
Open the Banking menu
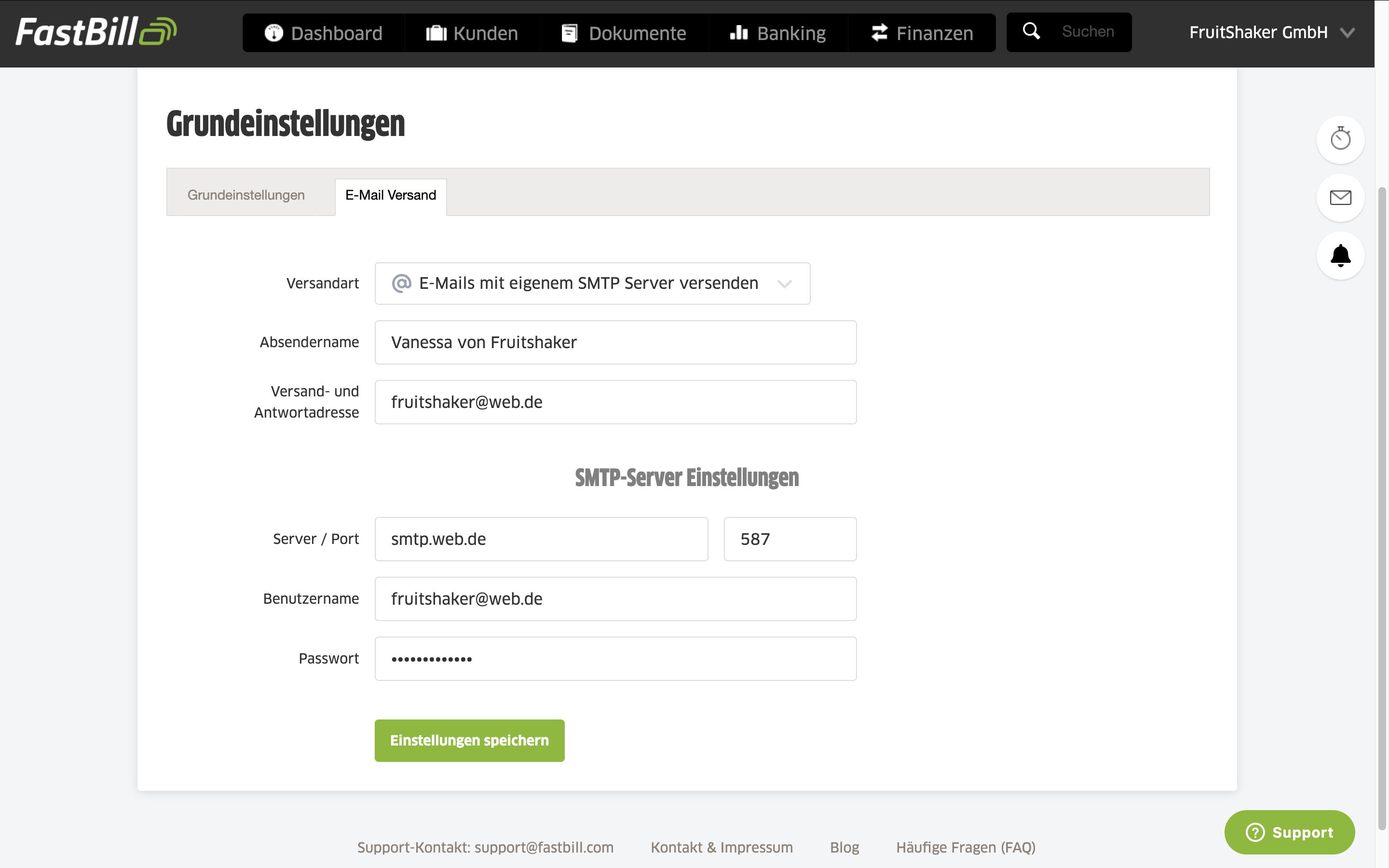(x=778, y=33)
